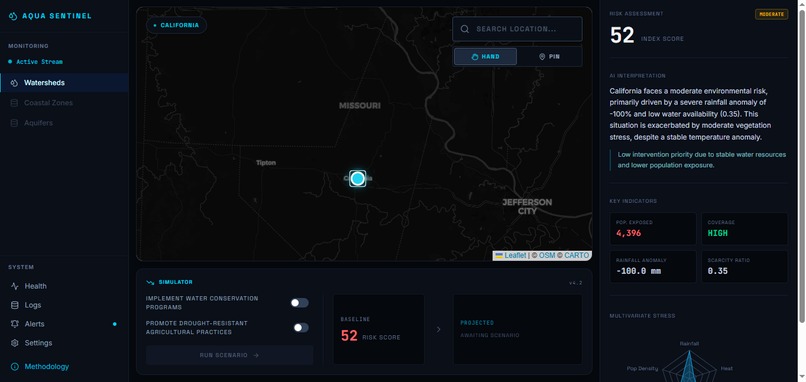The height and width of the screenshot is (382, 806).
Task: Click the v4.2 simulator version text
Action: [575, 283]
